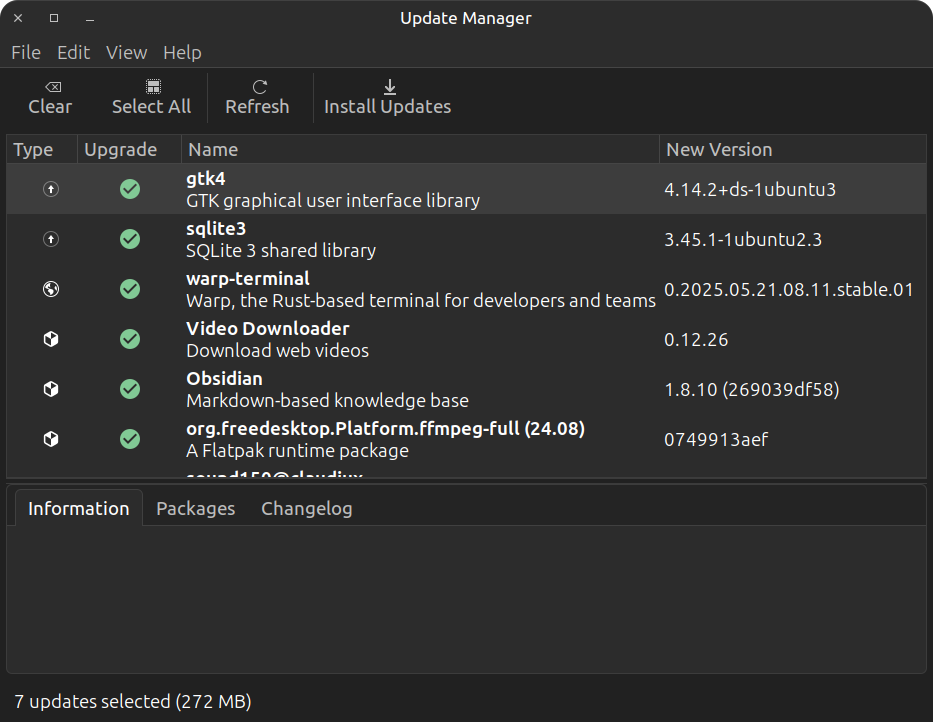Uncheck the gtk4 upgrade checkmark

(x=130, y=189)
